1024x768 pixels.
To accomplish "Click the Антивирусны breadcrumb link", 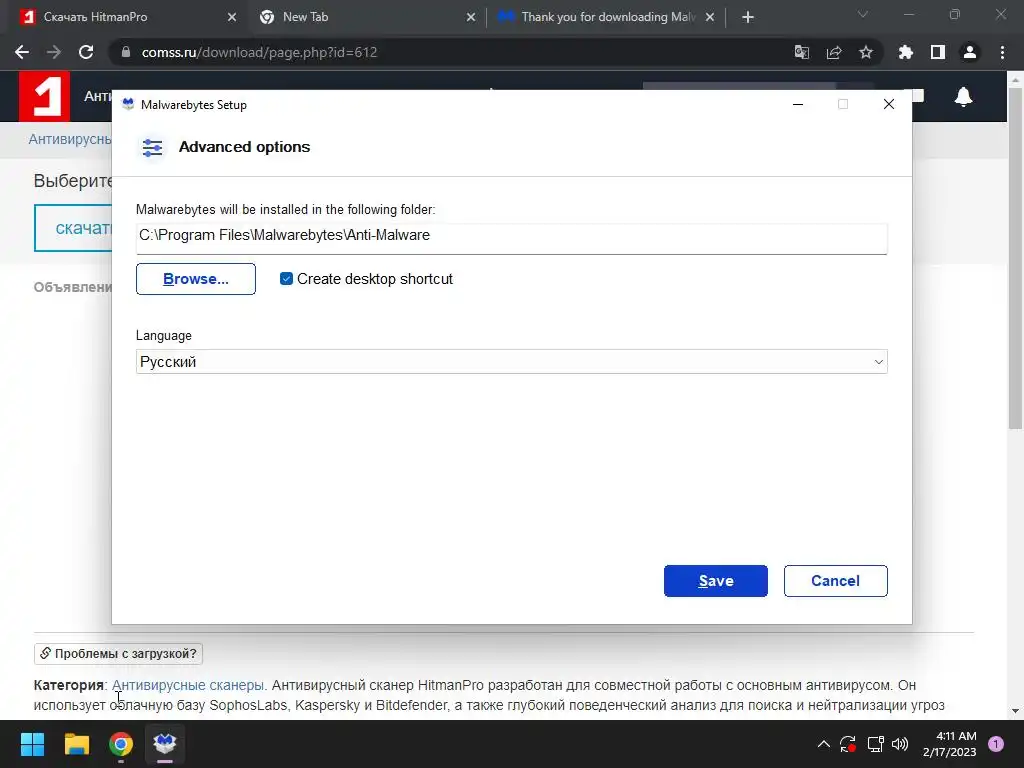I will pos(70,139).
